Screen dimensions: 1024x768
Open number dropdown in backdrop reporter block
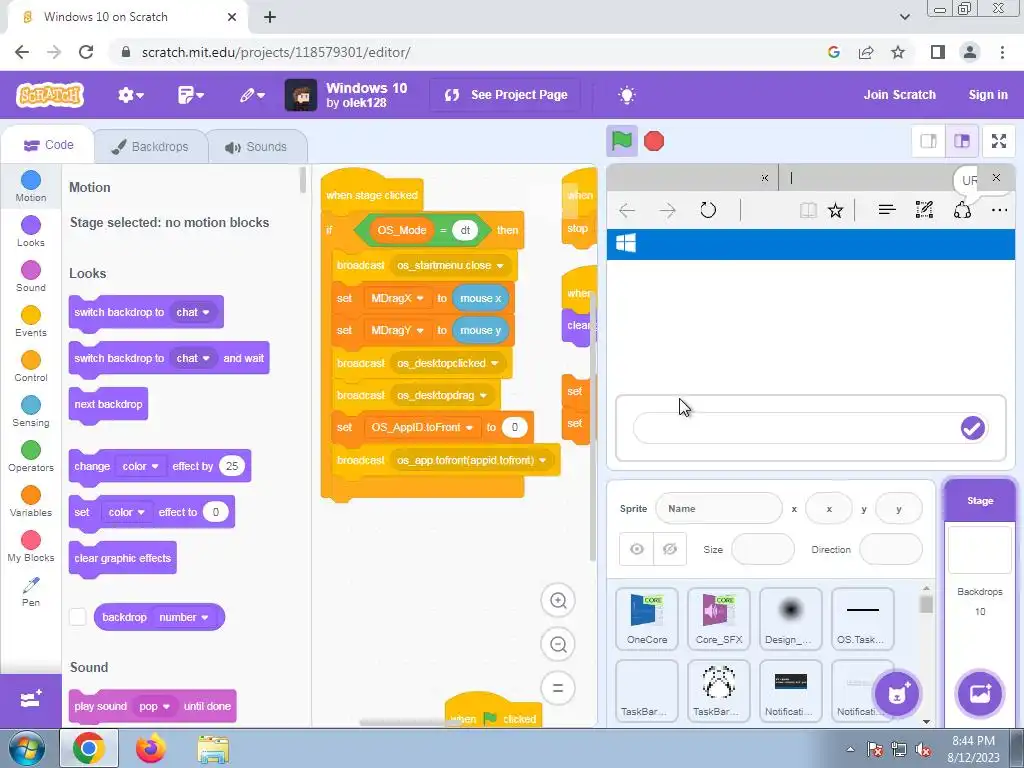[184, 617]
